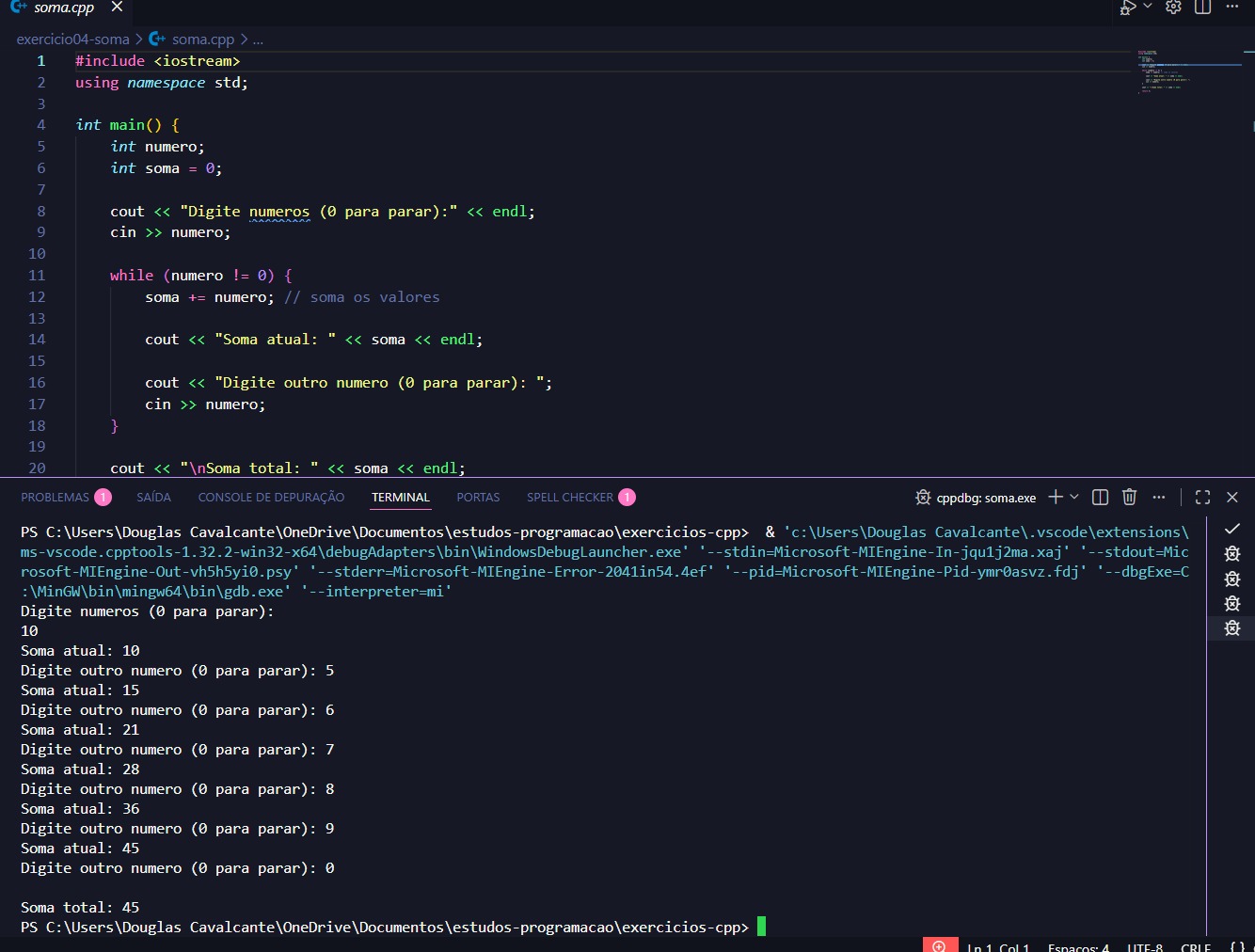
Task: Split the editor to the right
Action: [1202, 7]
